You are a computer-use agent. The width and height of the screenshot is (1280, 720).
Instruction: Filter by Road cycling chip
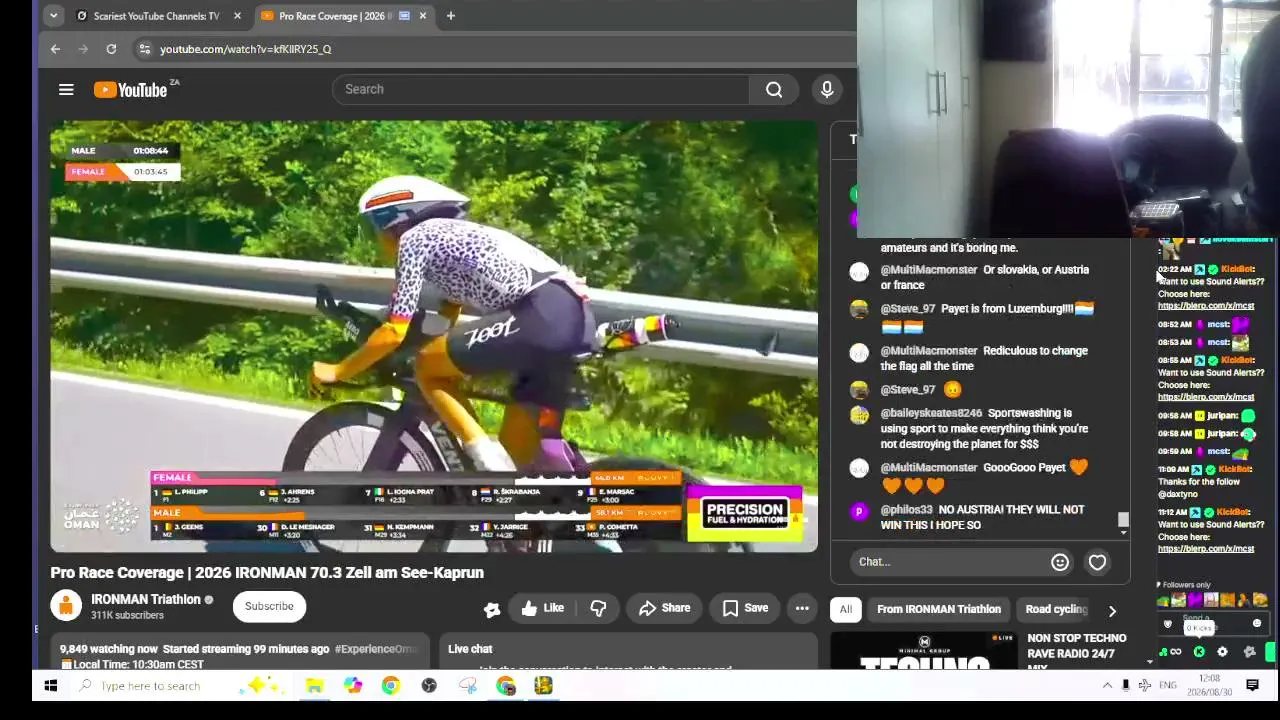point(1055,609)
